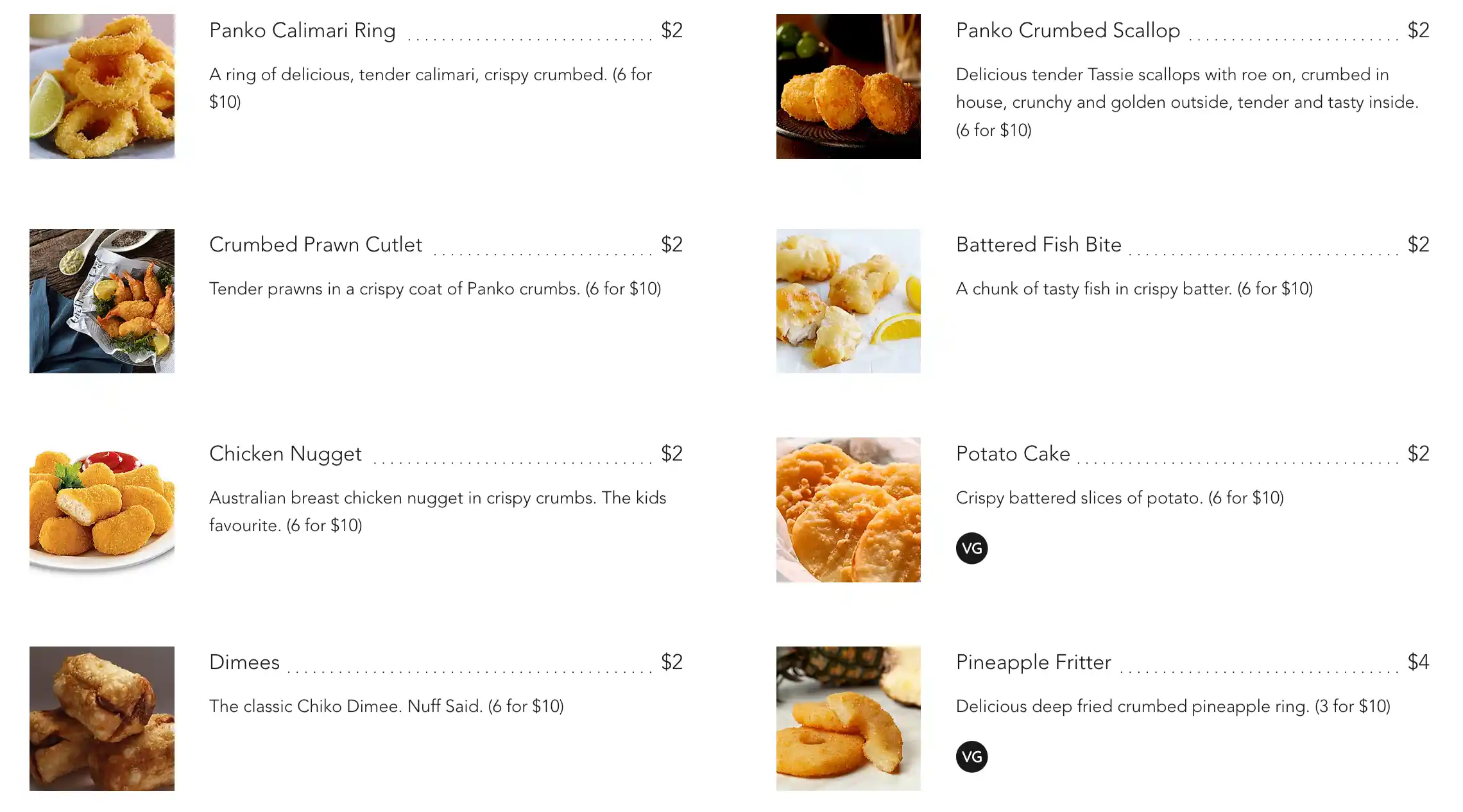This screenshot has width=1463, height=812.
Task: Click the VG badge under Potato Cake
Action: point(971,548)
